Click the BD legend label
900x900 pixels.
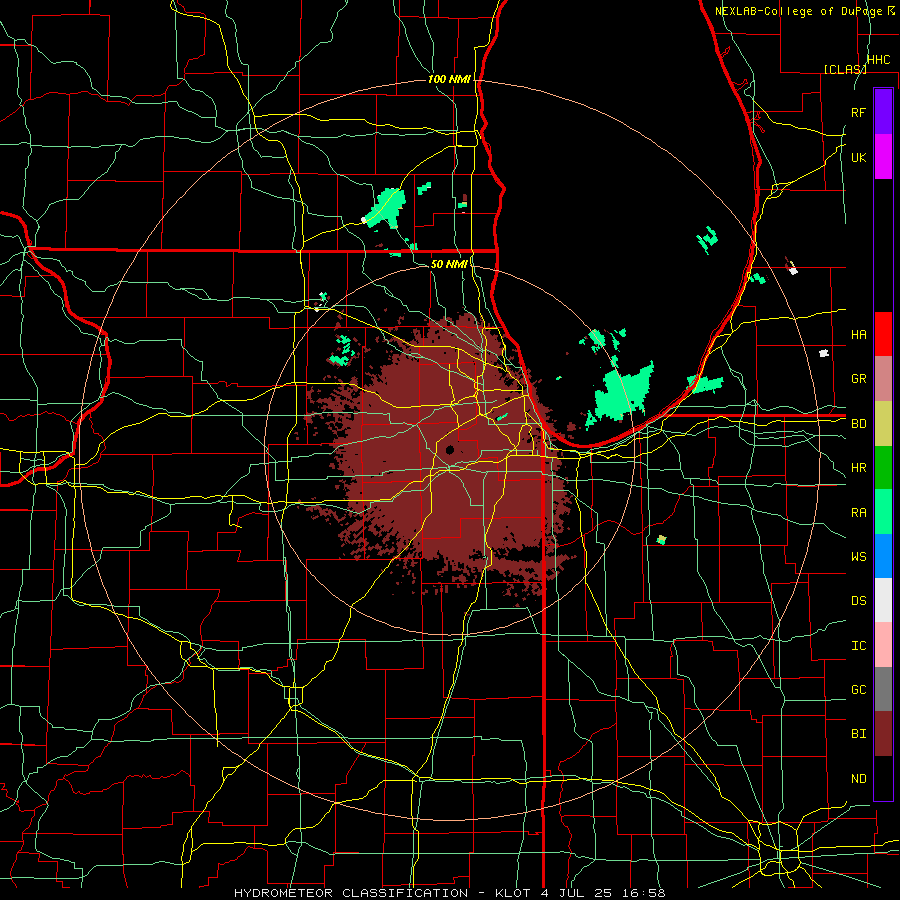pos(858,424)
